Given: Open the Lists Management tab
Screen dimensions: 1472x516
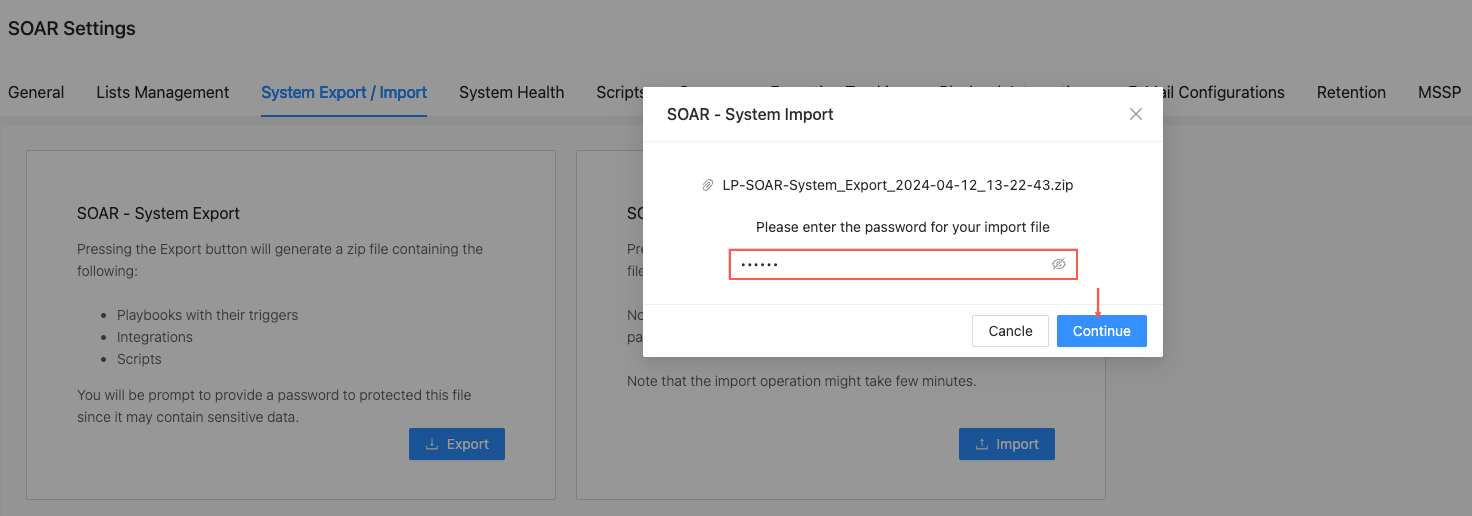Looking at the screenshot, I should tap(163, 92).
